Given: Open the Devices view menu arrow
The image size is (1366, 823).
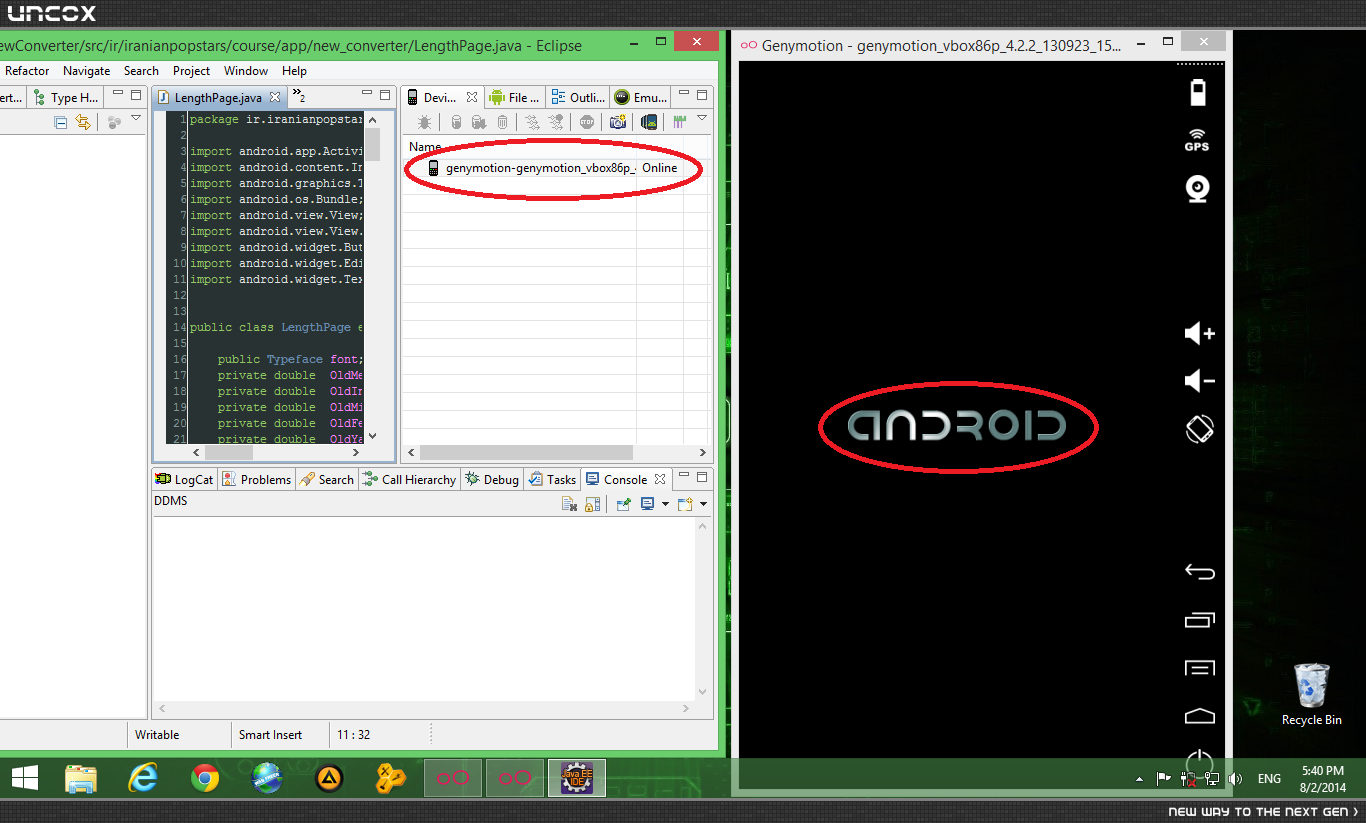Looking at the screenshot, I should (x=702, y=119).
